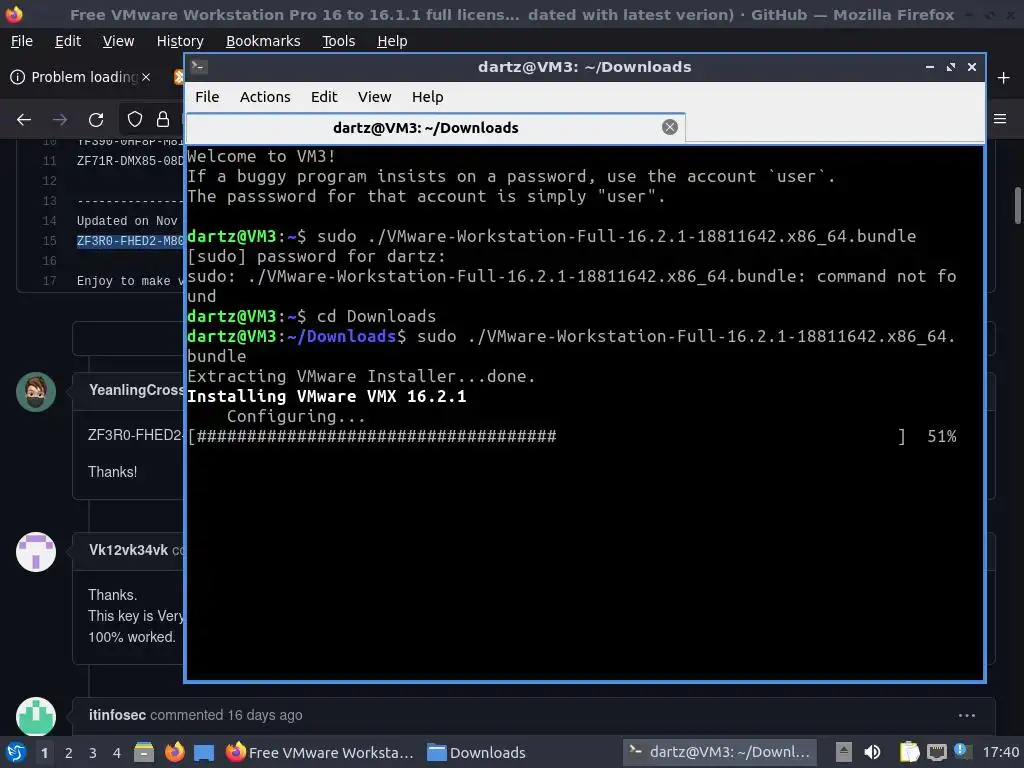Viewport: 1024px width, 768px height.
Task: Open a new Firefox tab with plus
Action: pyautogui.click(x=1004, y=78)
